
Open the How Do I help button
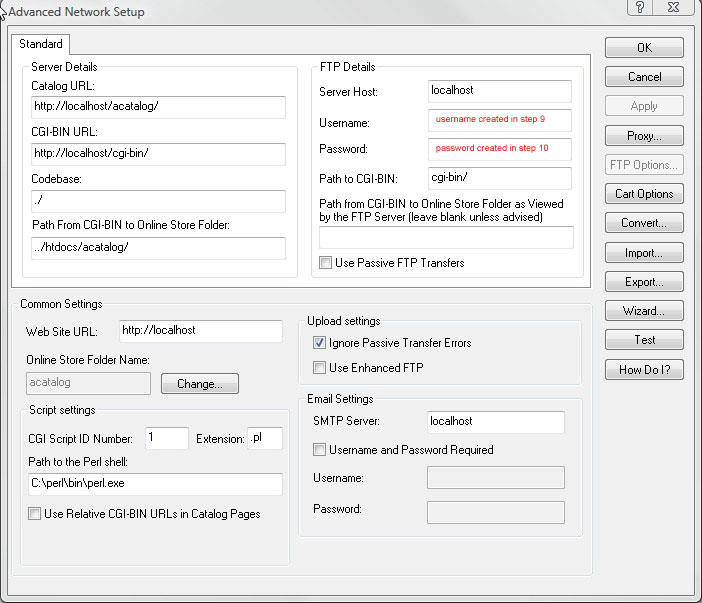click(x=644, y=370)
